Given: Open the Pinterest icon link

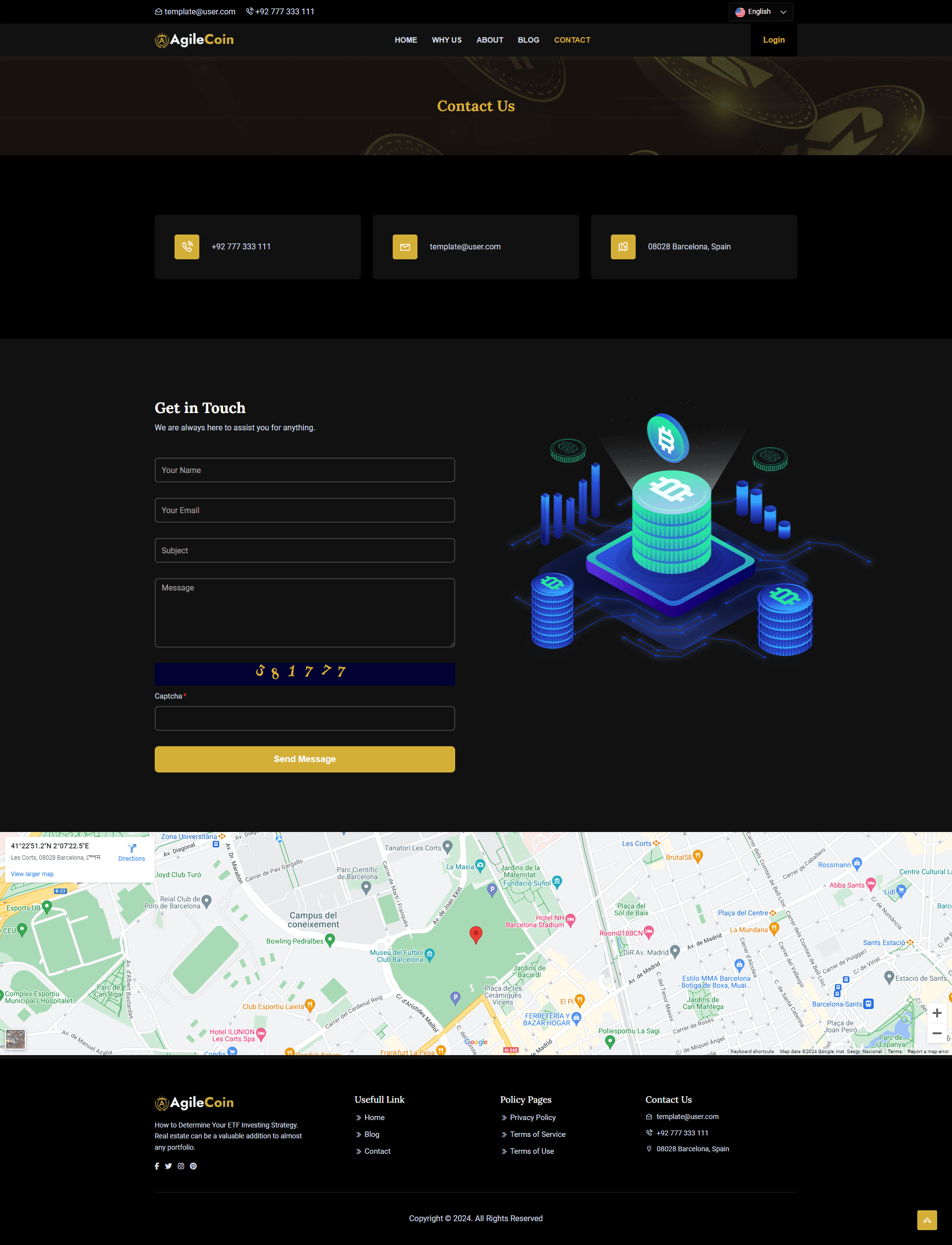Looking at the screenshot, I should pyautogui.click(x=193, y=1166).
